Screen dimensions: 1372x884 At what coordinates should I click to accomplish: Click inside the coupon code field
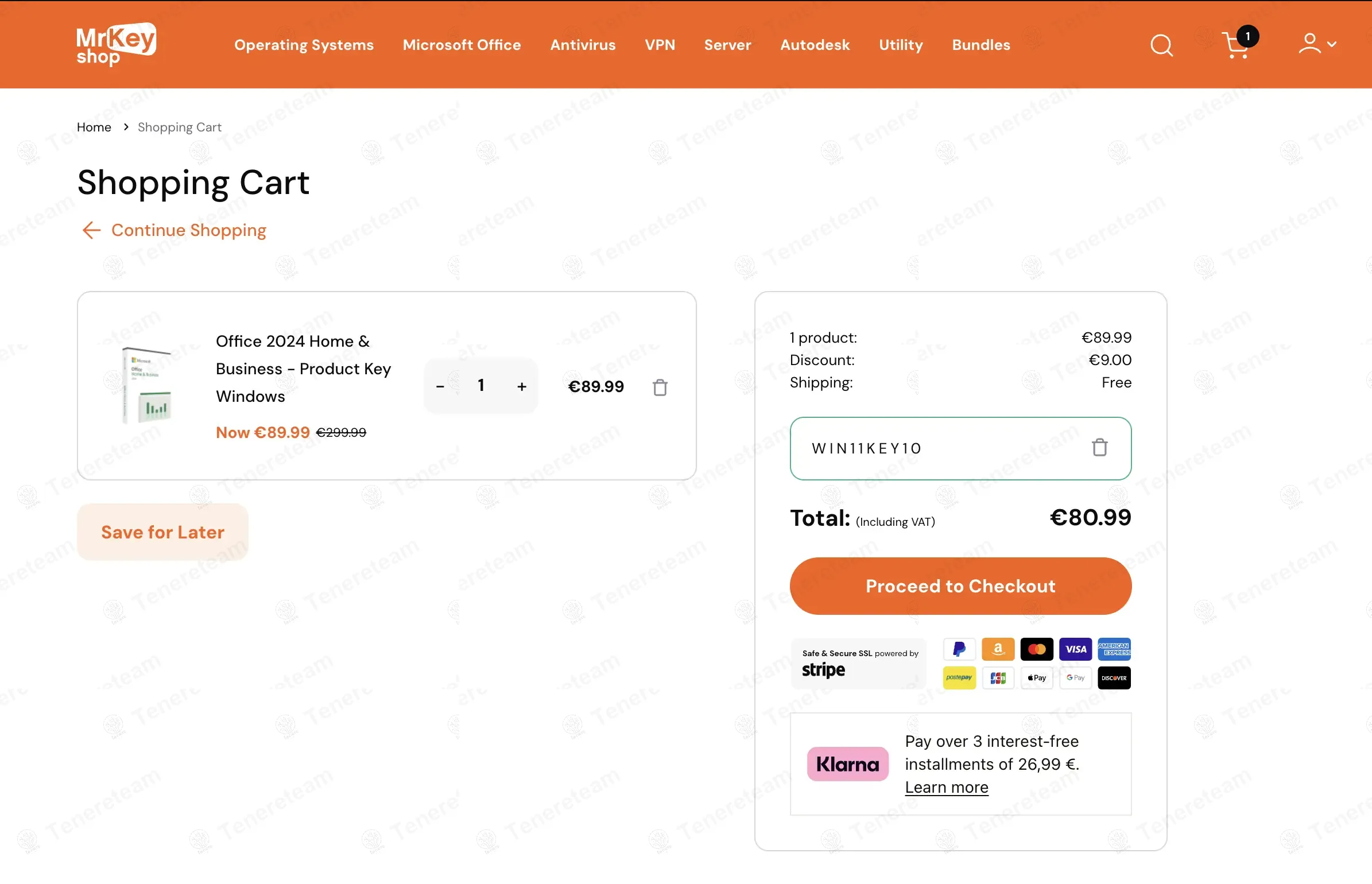(930, 448)
